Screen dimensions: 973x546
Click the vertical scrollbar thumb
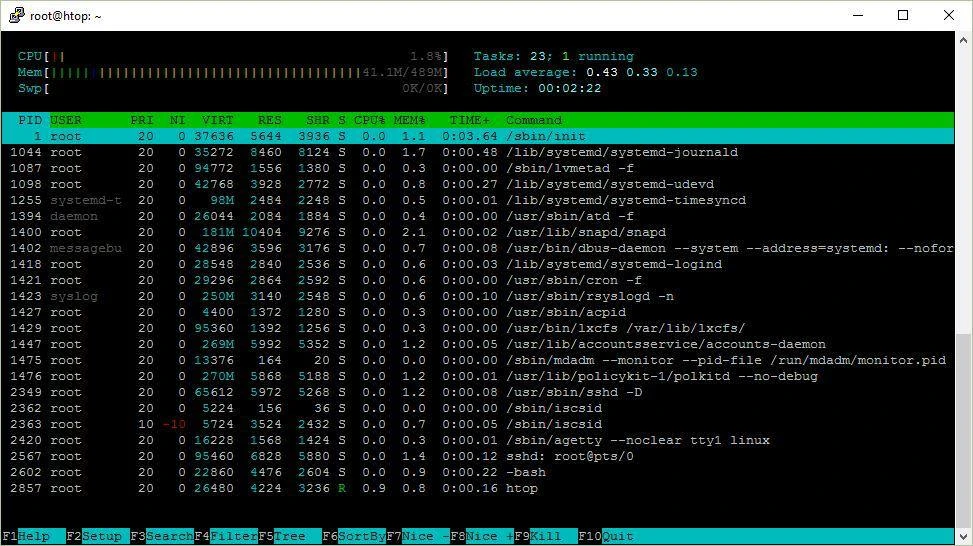click(964, 430)
